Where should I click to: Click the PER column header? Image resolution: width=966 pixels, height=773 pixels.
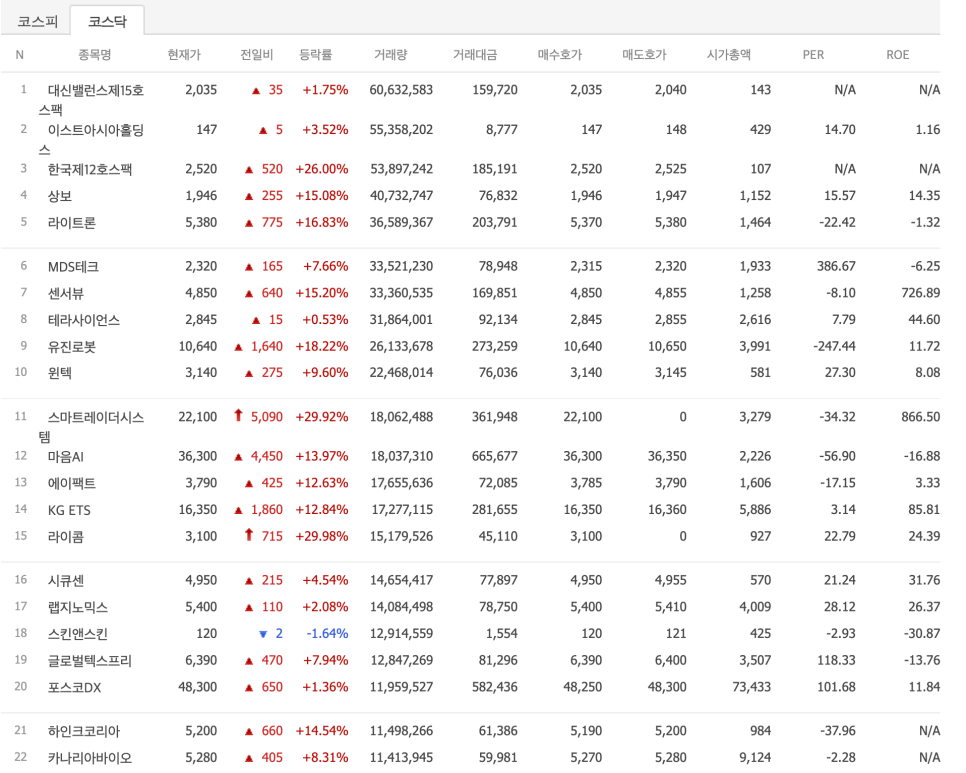813,55
